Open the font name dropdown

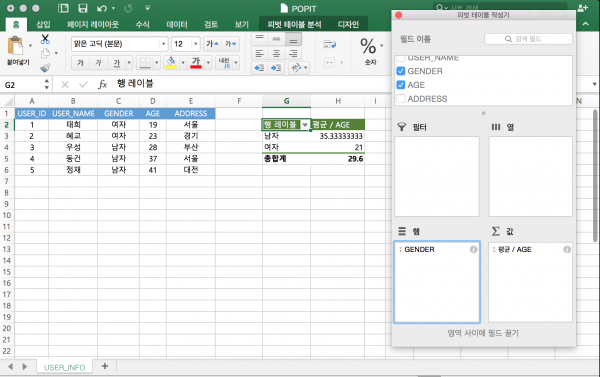tap(163, 44)
